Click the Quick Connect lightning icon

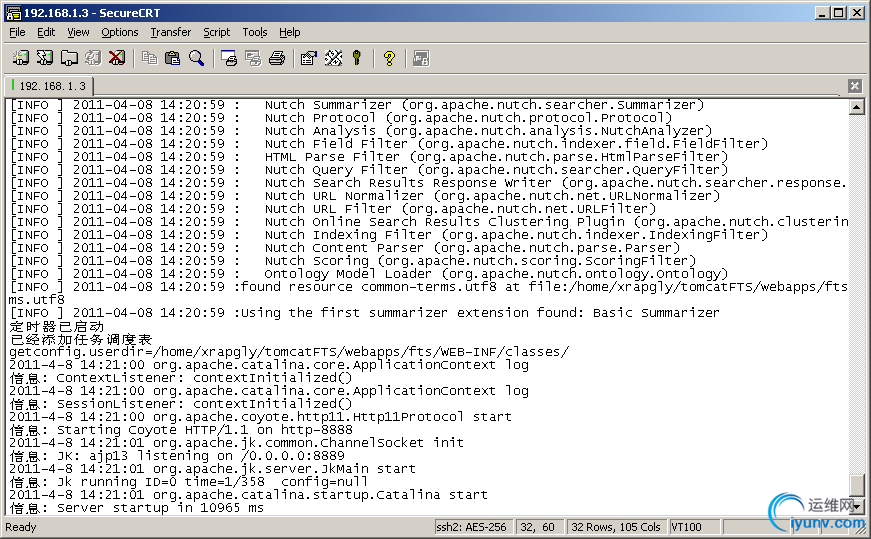click(44, 58)
